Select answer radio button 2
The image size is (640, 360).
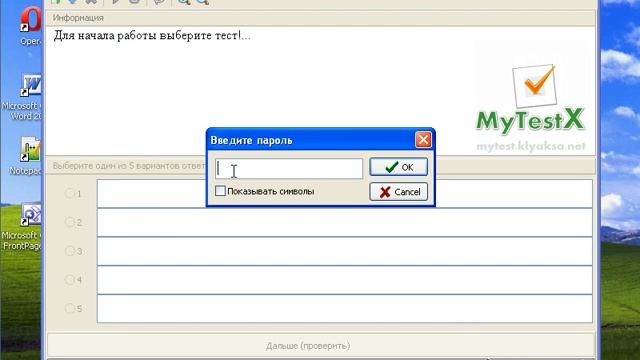(x=70, y=222)
